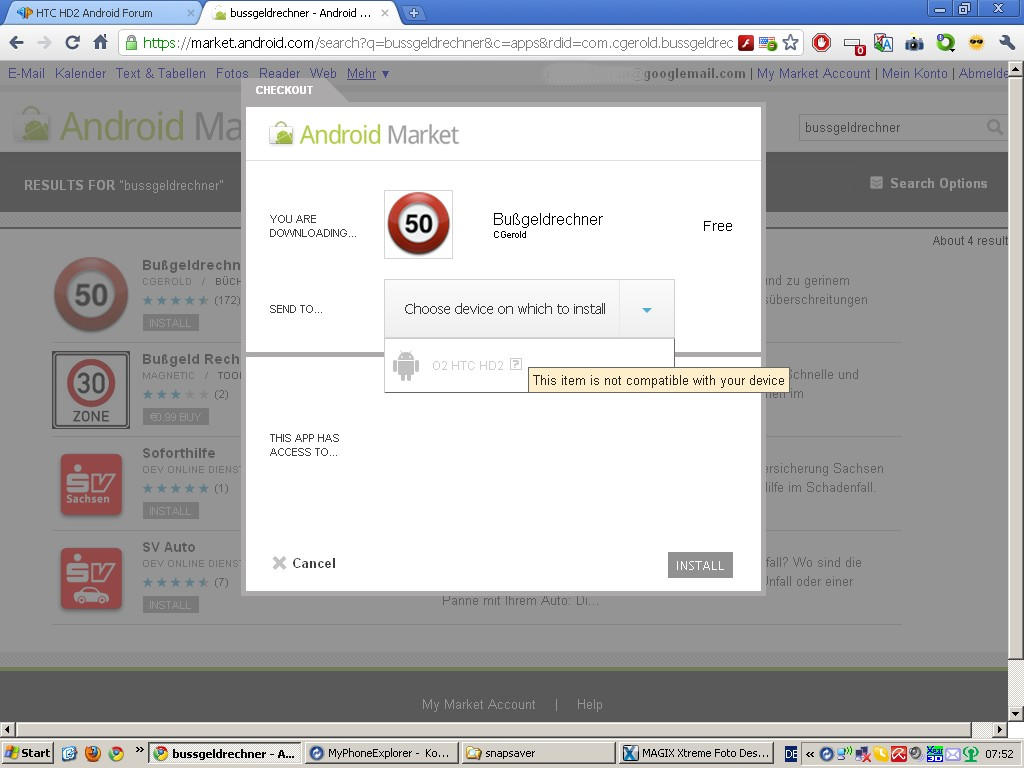
Task: Switch to MyPhoneExplorer in the taskbar
Action: pyautogui.click(x=381, y=753)
